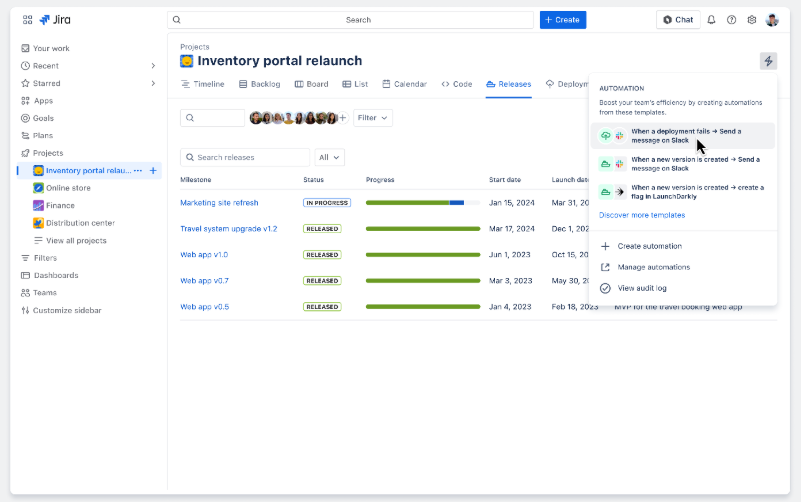Click the automation lightning bolt icon
This screenshot has height=502, width=801.
[x=768, y=61]
